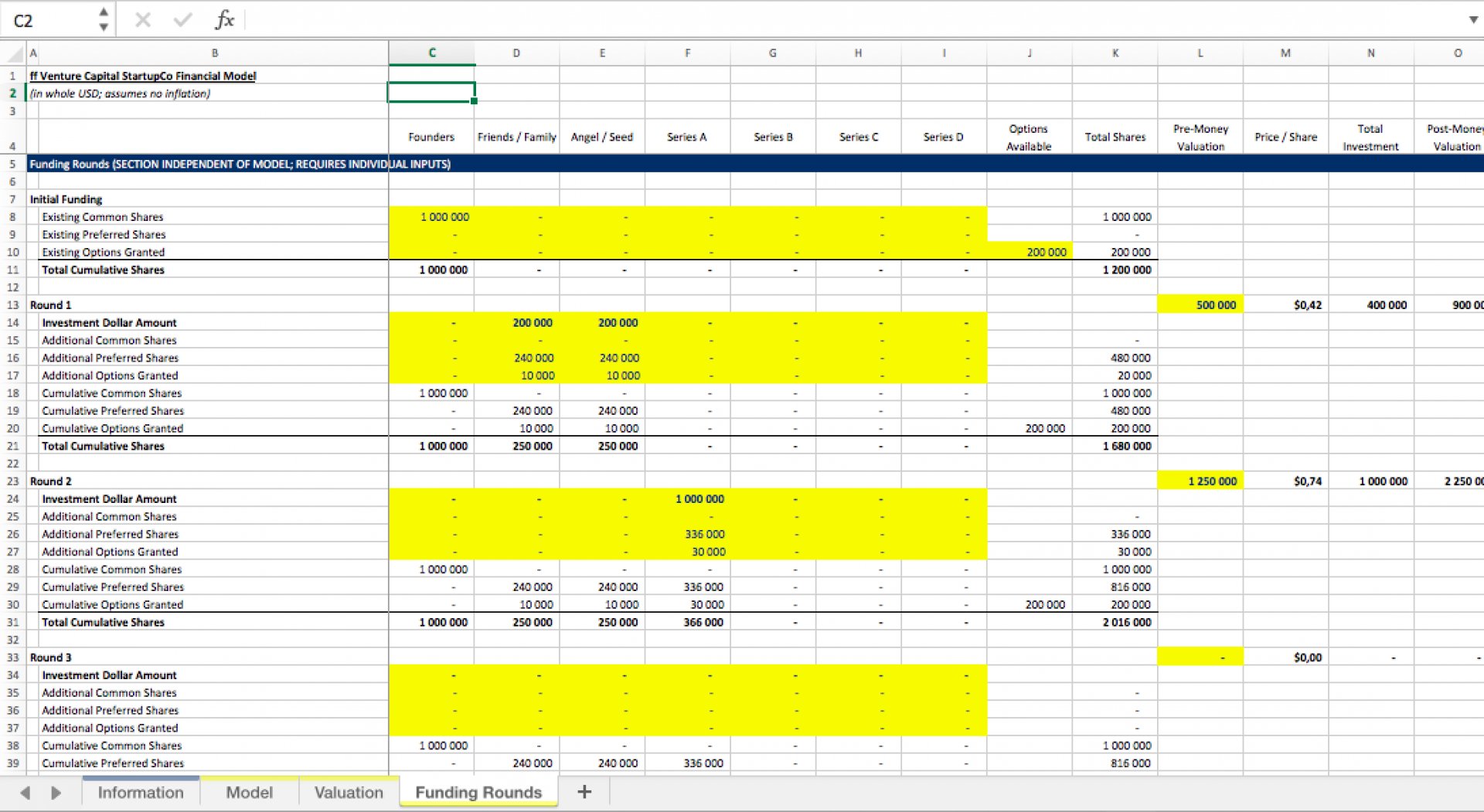Select Series A 30 000 additional options cell

pos(687,552)
